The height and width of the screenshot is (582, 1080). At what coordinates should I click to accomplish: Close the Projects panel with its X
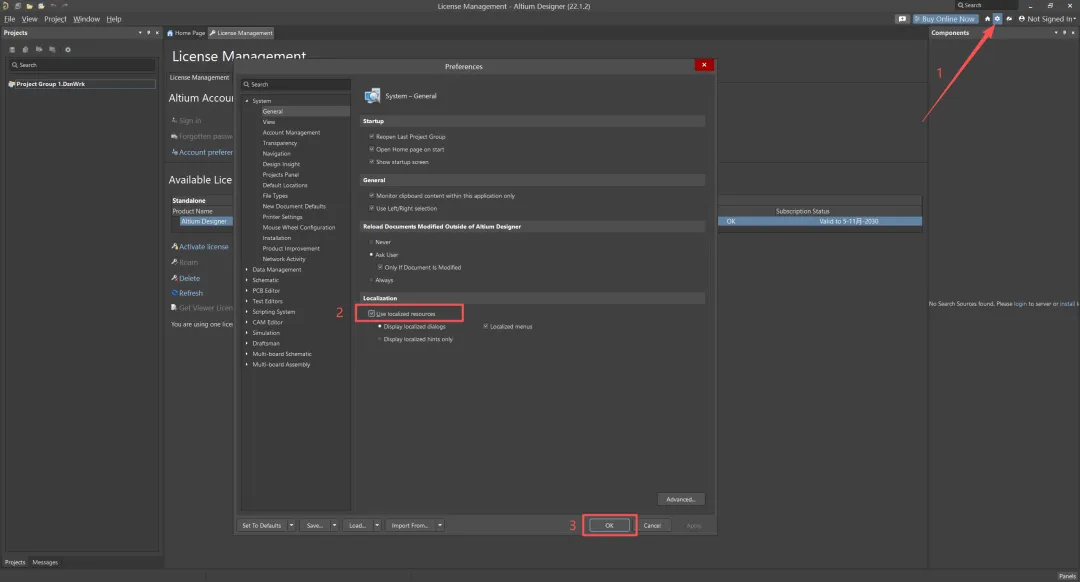tap(157, 32)
